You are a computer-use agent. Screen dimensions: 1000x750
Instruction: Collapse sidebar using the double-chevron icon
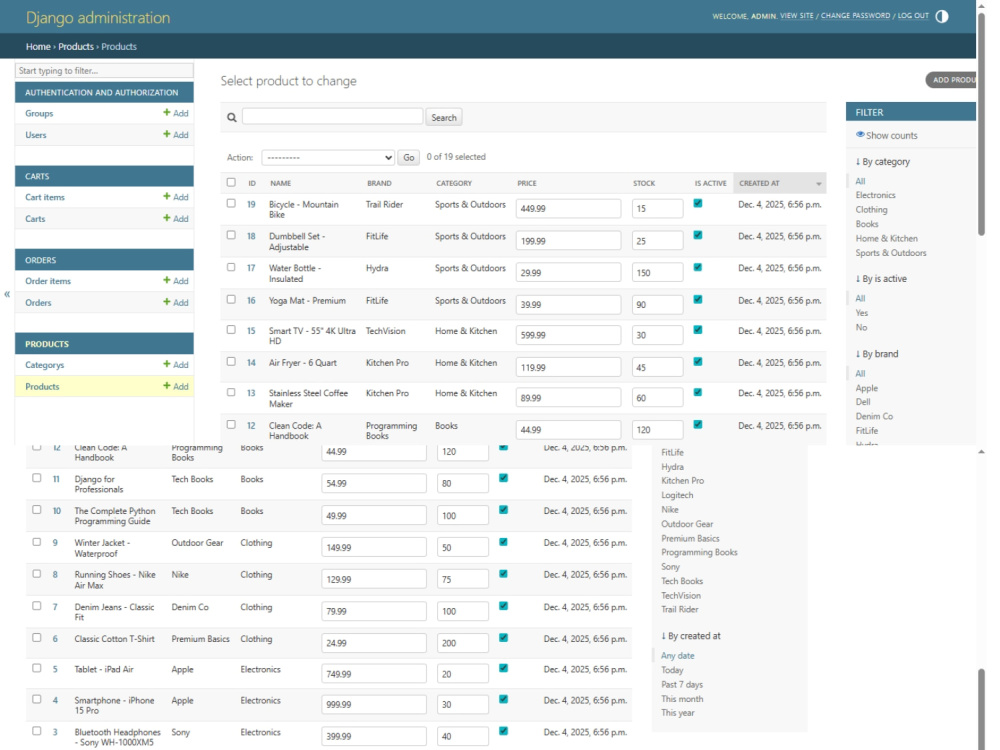tap(7, 294)
